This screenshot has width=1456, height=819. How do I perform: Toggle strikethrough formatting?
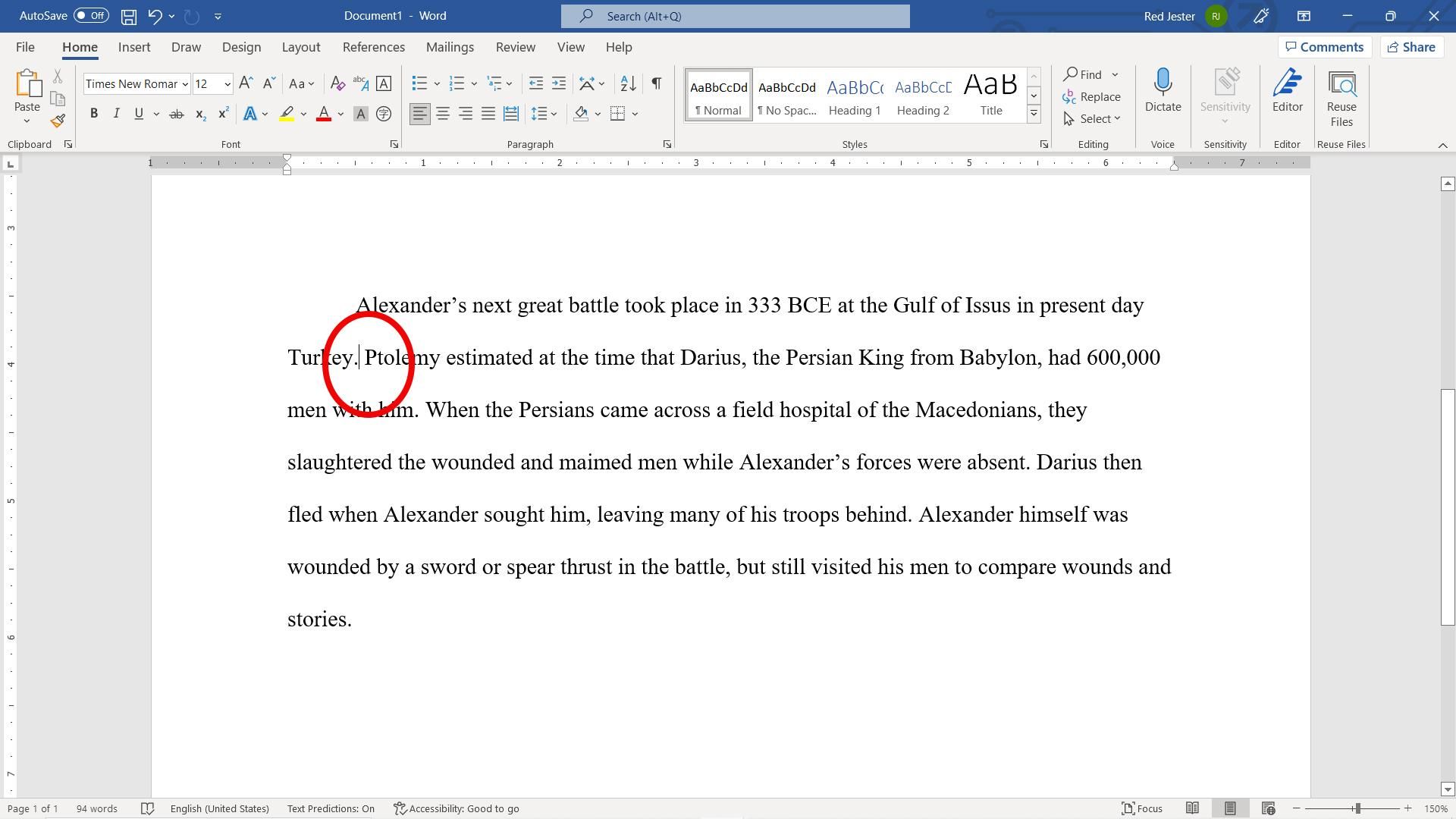(176, 113)
